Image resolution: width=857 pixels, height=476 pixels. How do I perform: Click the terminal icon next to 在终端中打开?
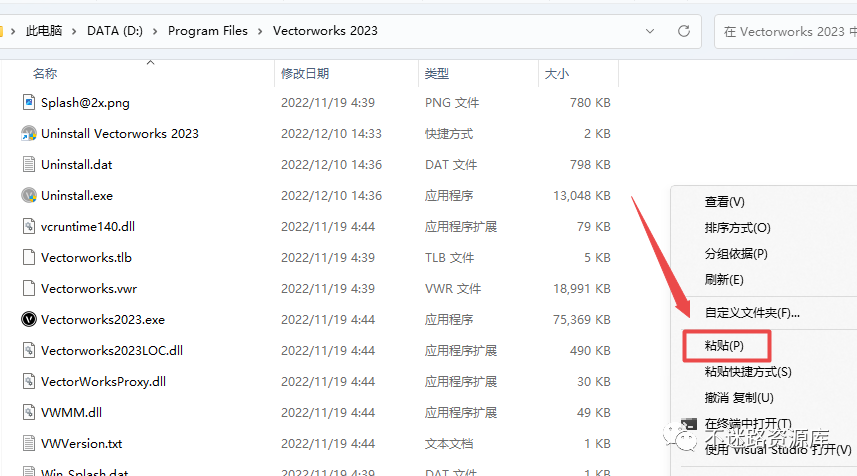tap(689, 424)
